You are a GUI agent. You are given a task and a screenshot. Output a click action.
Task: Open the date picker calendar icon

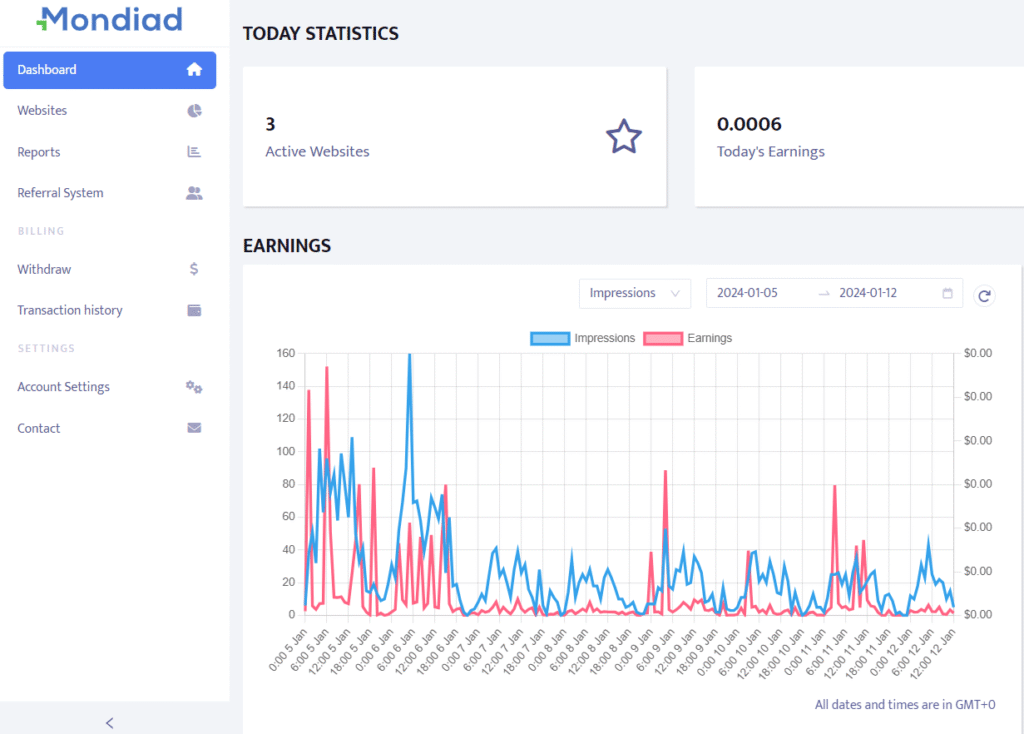coord(947,293)
